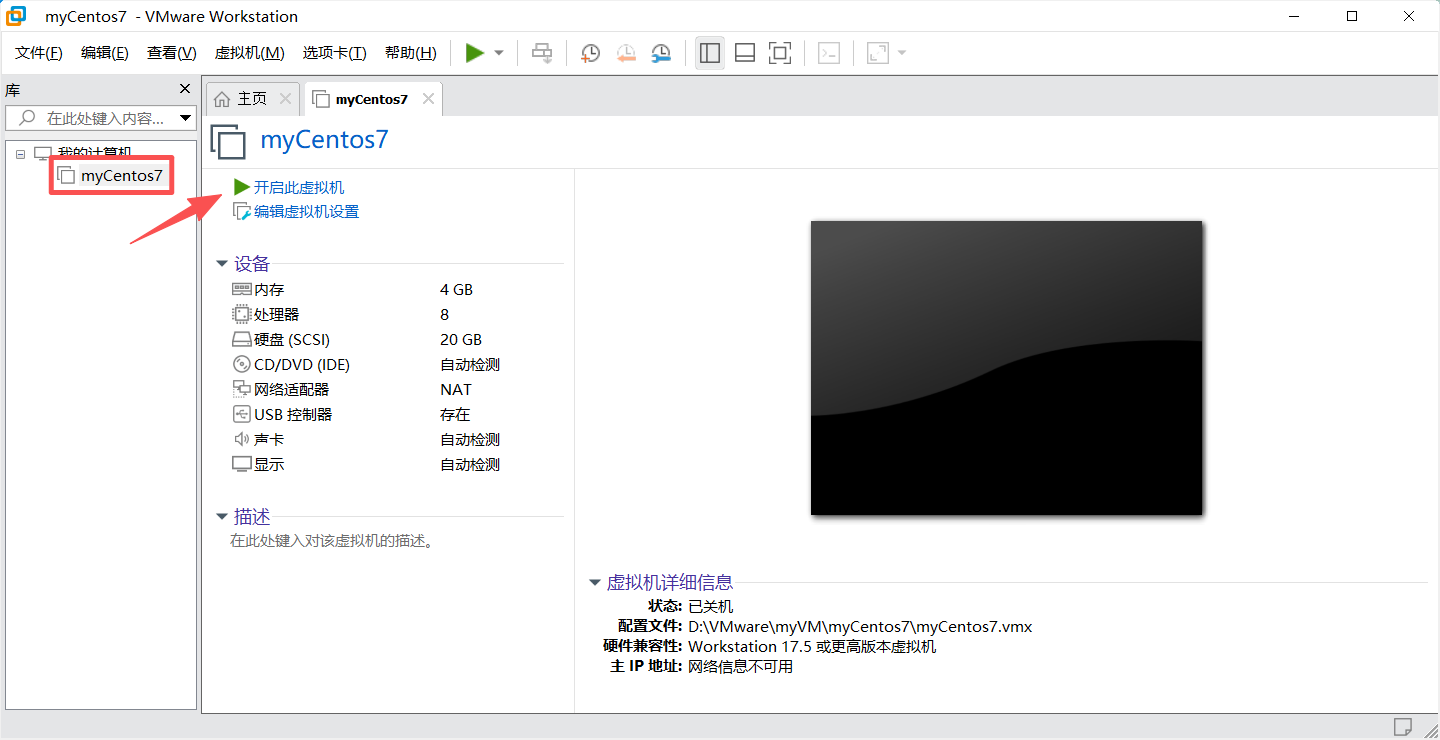The height and width of the screenshot is (740, 1440).
Task: Click the Workstation 17.5 hardware compatibility text
Action: point(812,647)
